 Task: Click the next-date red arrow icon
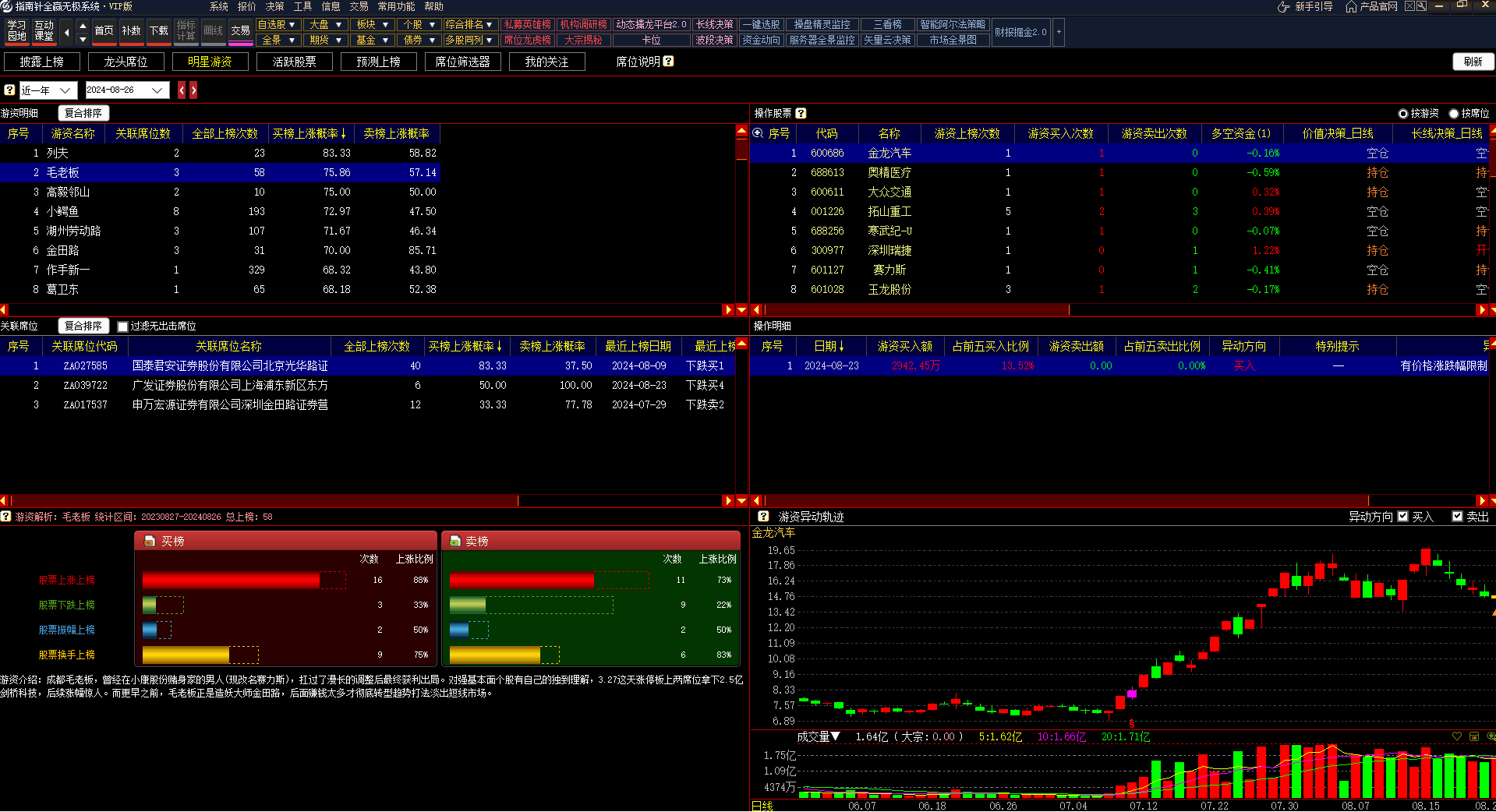193,90
